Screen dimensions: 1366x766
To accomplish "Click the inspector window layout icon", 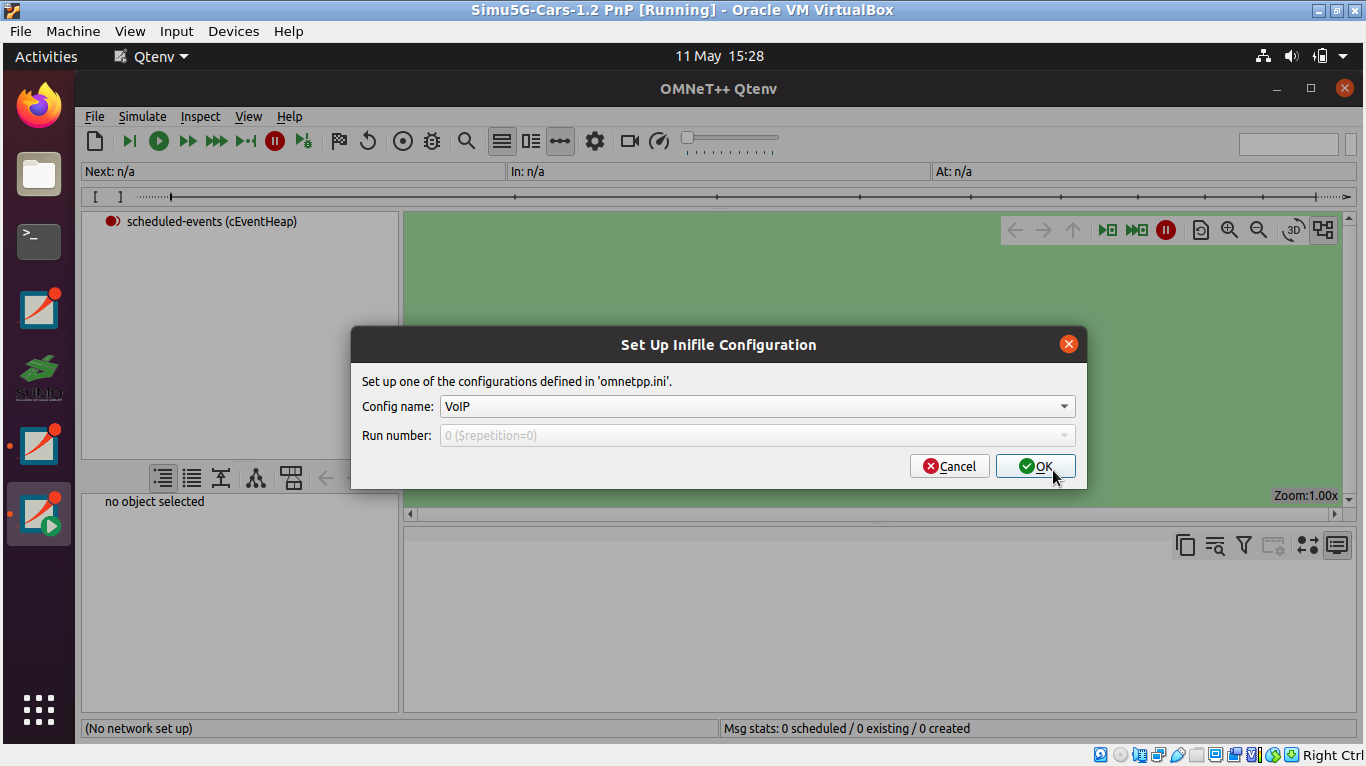I will [x=291, y=478].
